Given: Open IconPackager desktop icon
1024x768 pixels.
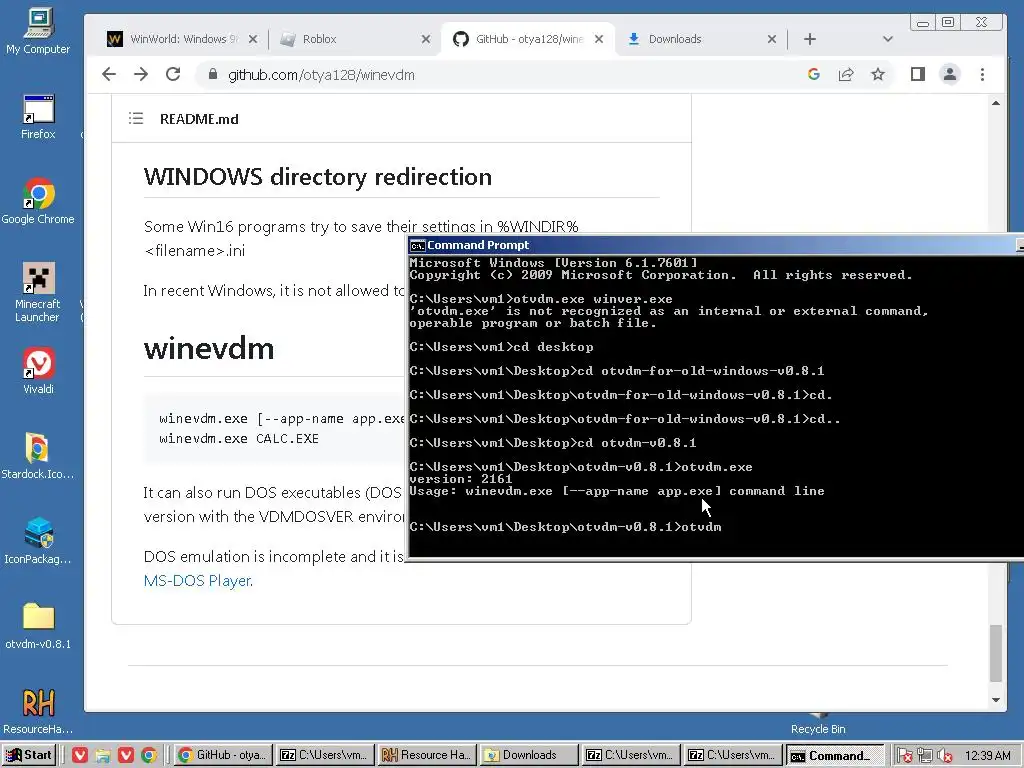Looking at the screenshot, I should point(38,541).
